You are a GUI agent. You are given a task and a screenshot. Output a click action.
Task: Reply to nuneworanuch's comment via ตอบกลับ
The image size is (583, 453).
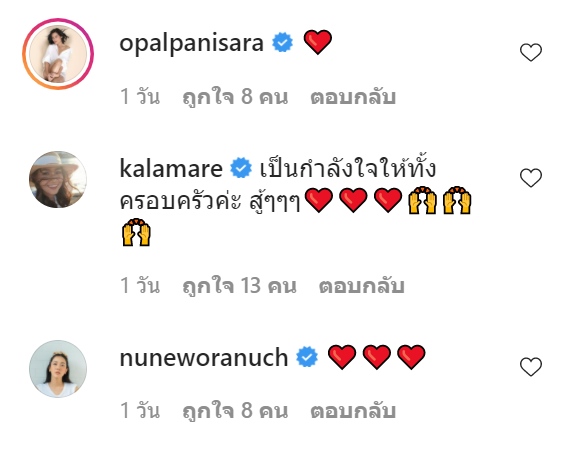[353, 411]
